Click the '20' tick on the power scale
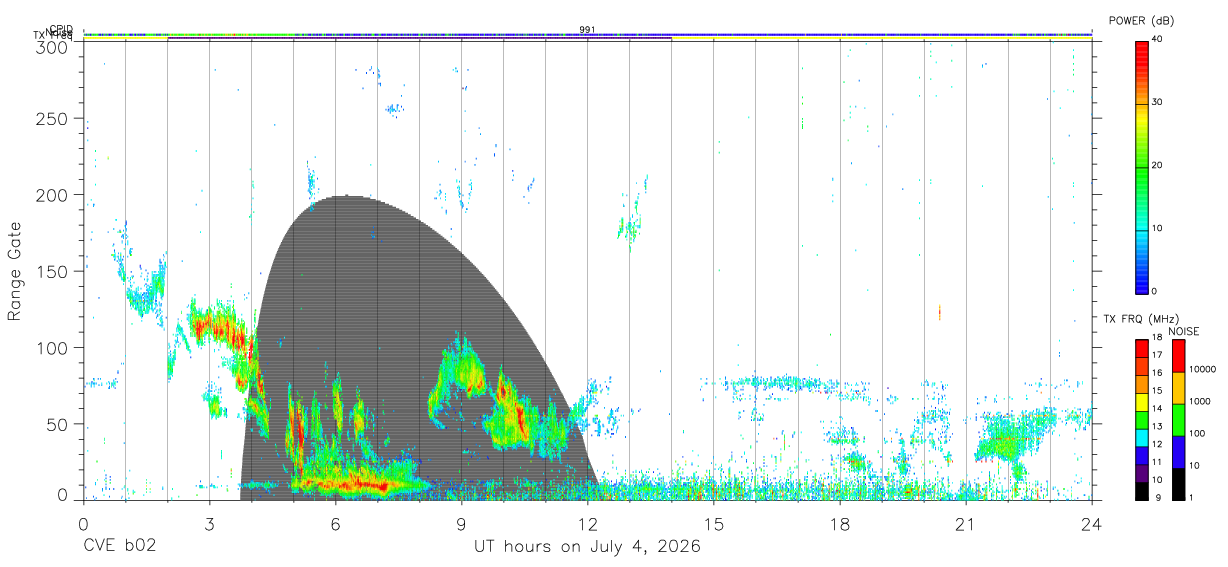Image resolution: width=1228 pixels, height=567 pixels. click(1157, 166)
